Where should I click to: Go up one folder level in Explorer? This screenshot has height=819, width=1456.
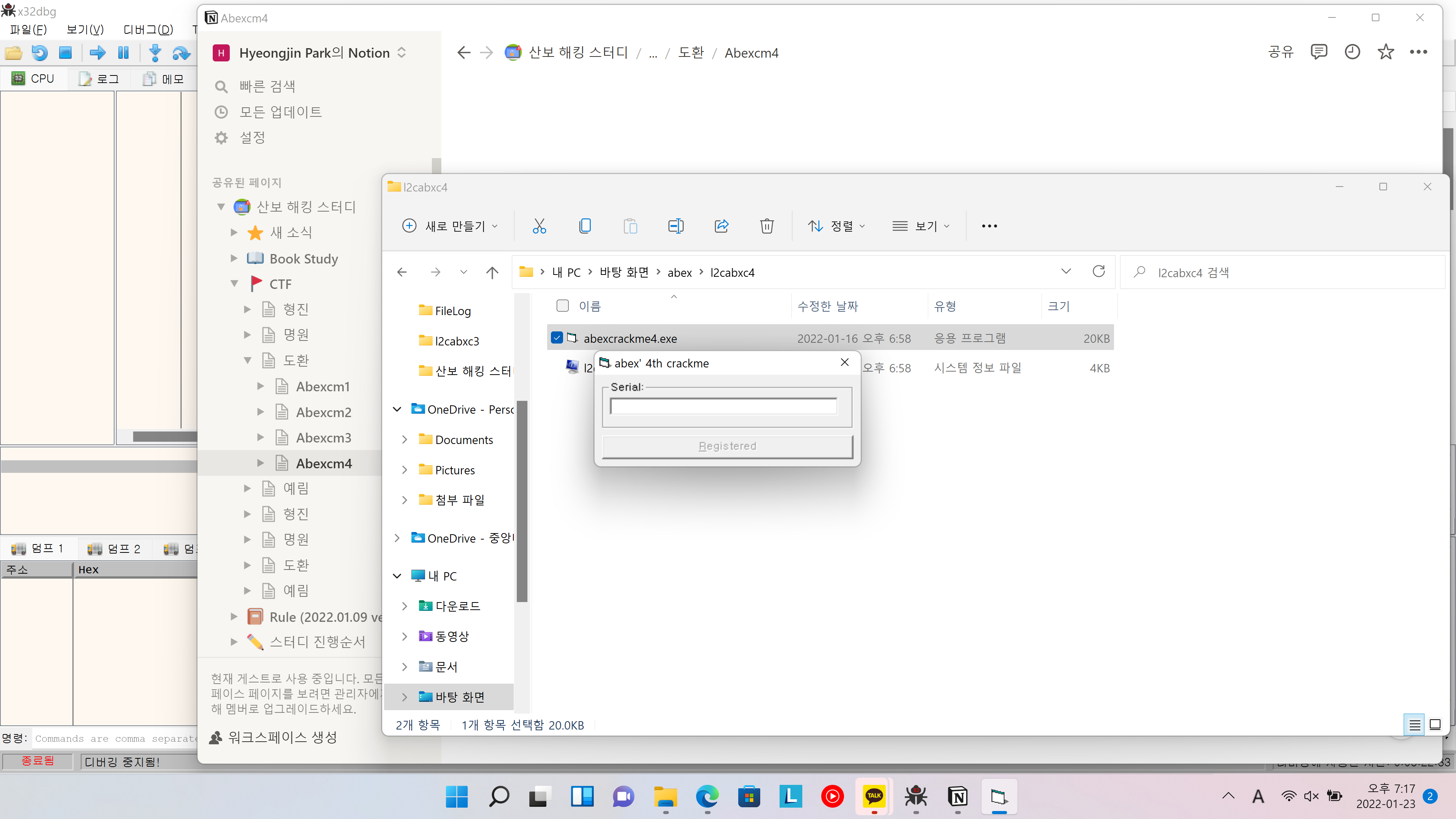click(492, 273)
